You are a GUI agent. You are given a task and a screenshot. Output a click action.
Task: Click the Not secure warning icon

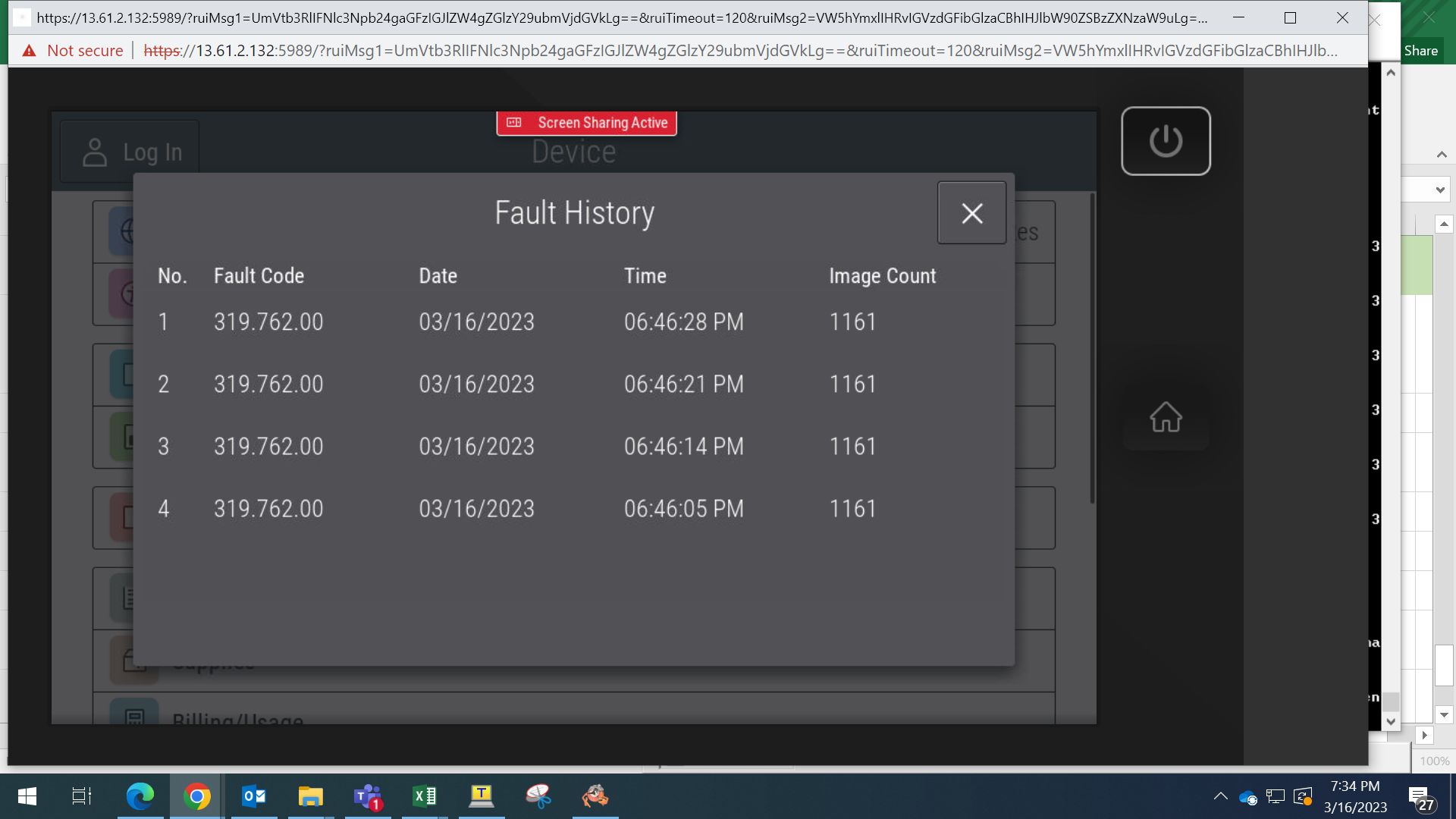tap(29, 51)
